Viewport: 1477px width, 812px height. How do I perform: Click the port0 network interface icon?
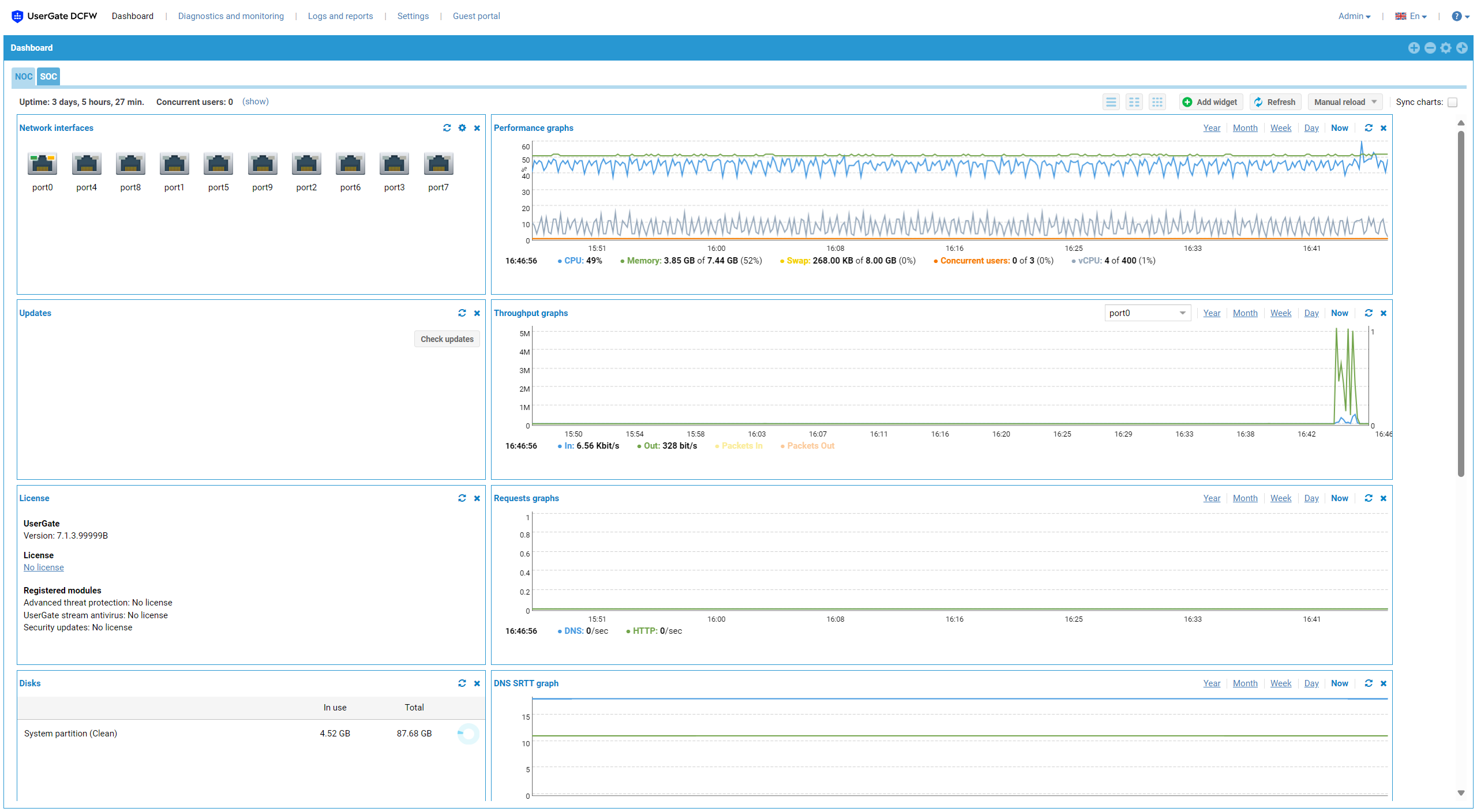[x=42, y=164]
